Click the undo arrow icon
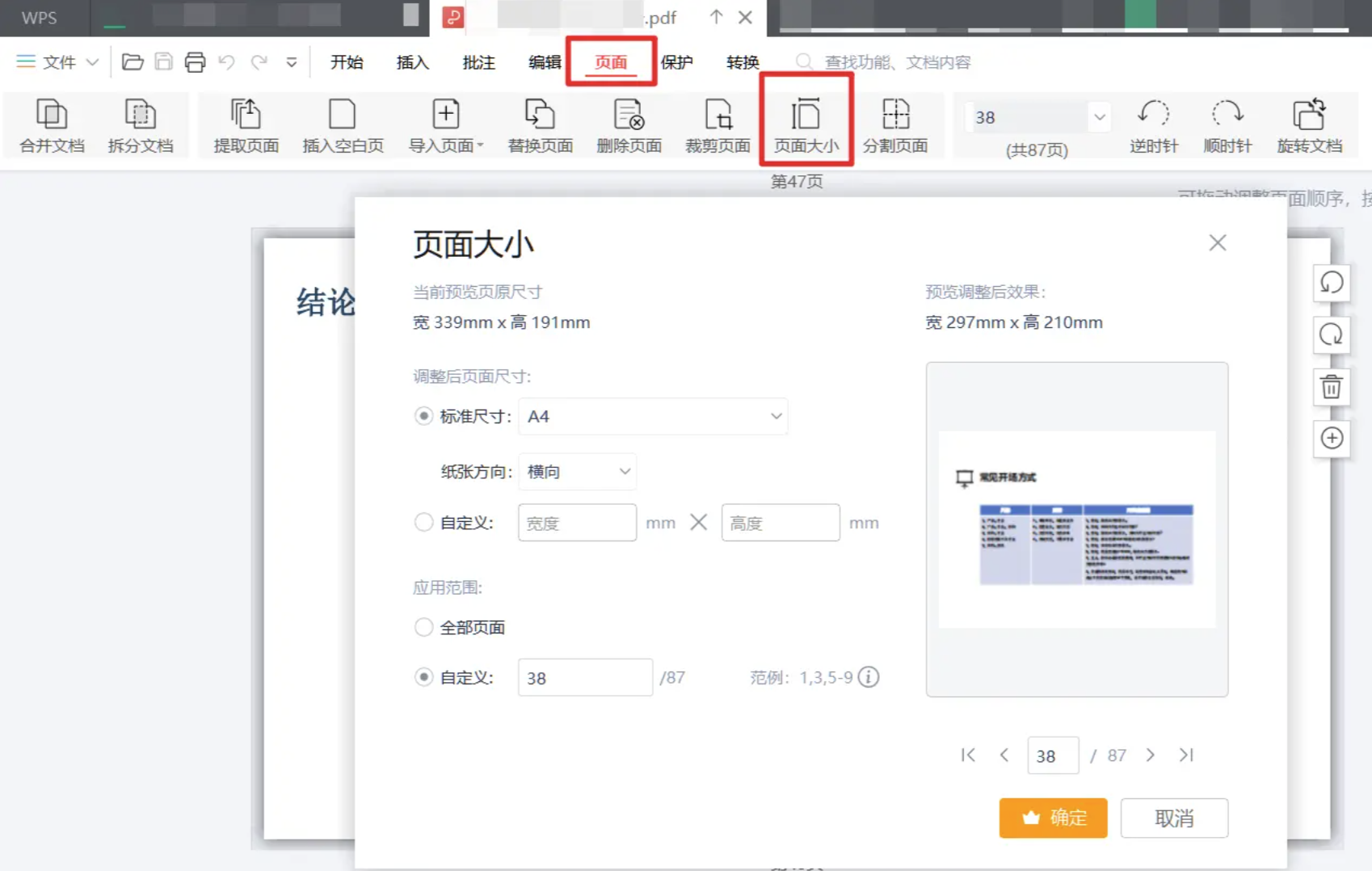1372x871 pixels. [227, 62]
